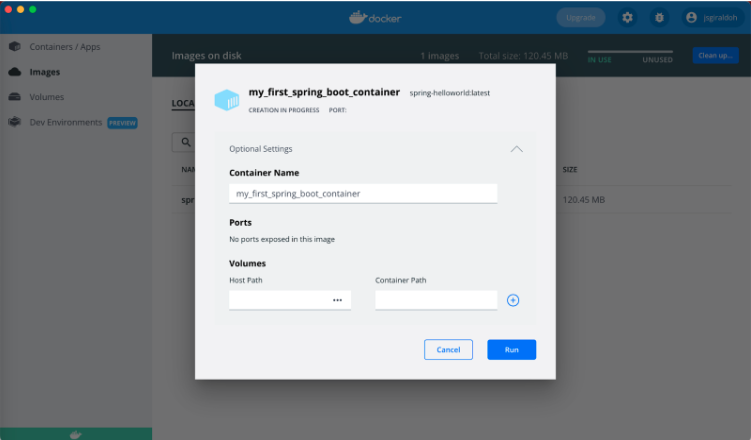The width and height of the screenshot is (751, 440).
Task: Open Settings via the gear icon
Action: click(x=627, y=17)
